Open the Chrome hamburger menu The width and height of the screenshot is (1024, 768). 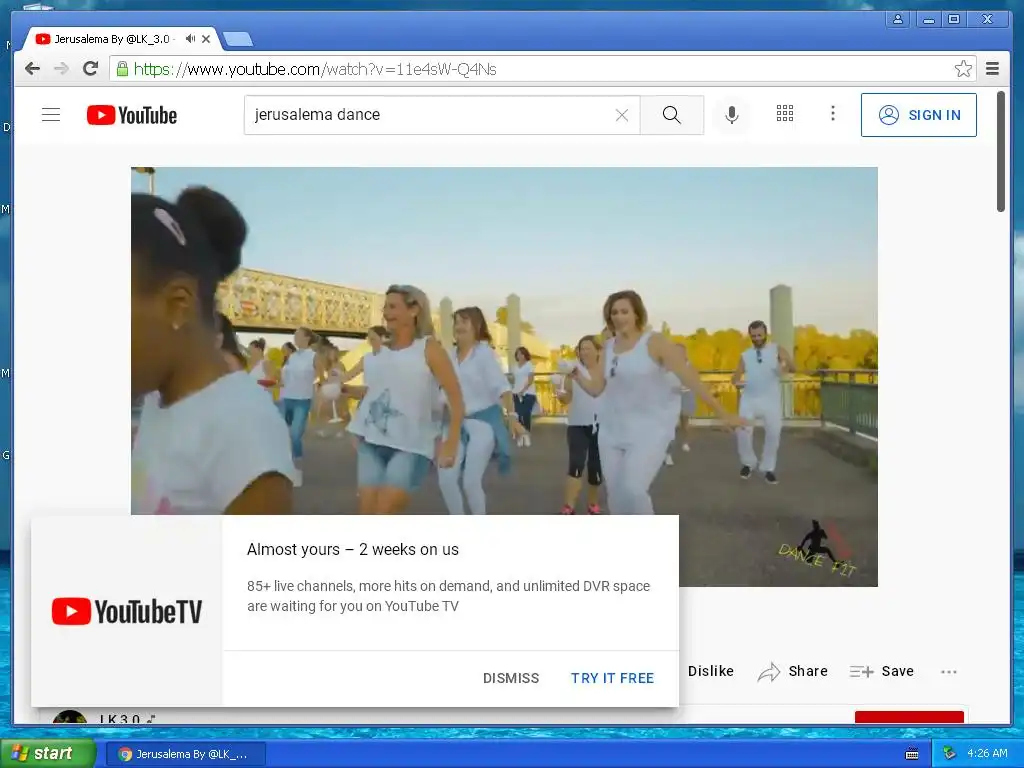(992, 69)
